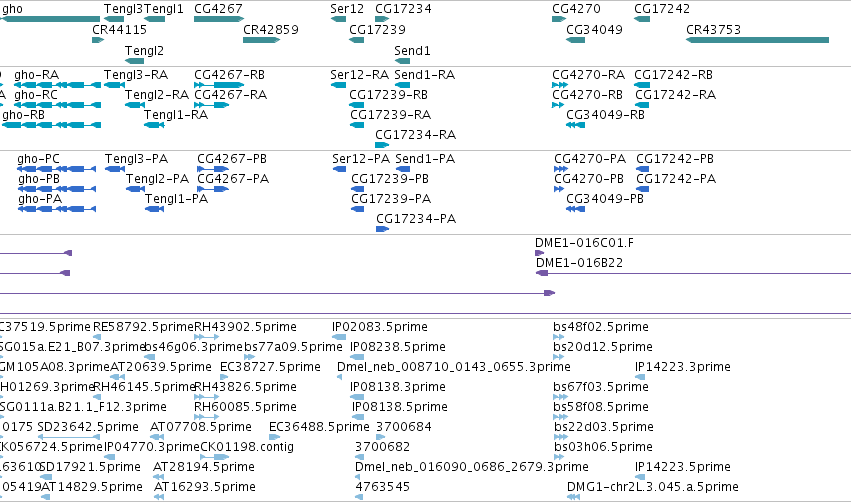
Task: Select the EC36488.5prime EST
Action: pos(275,437)
